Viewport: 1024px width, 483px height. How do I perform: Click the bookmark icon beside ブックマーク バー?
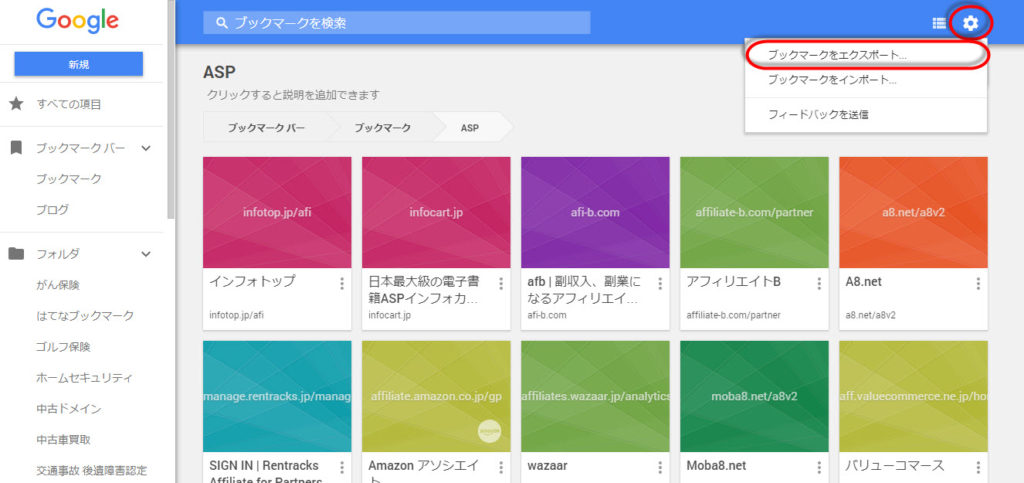pos(16,148)
